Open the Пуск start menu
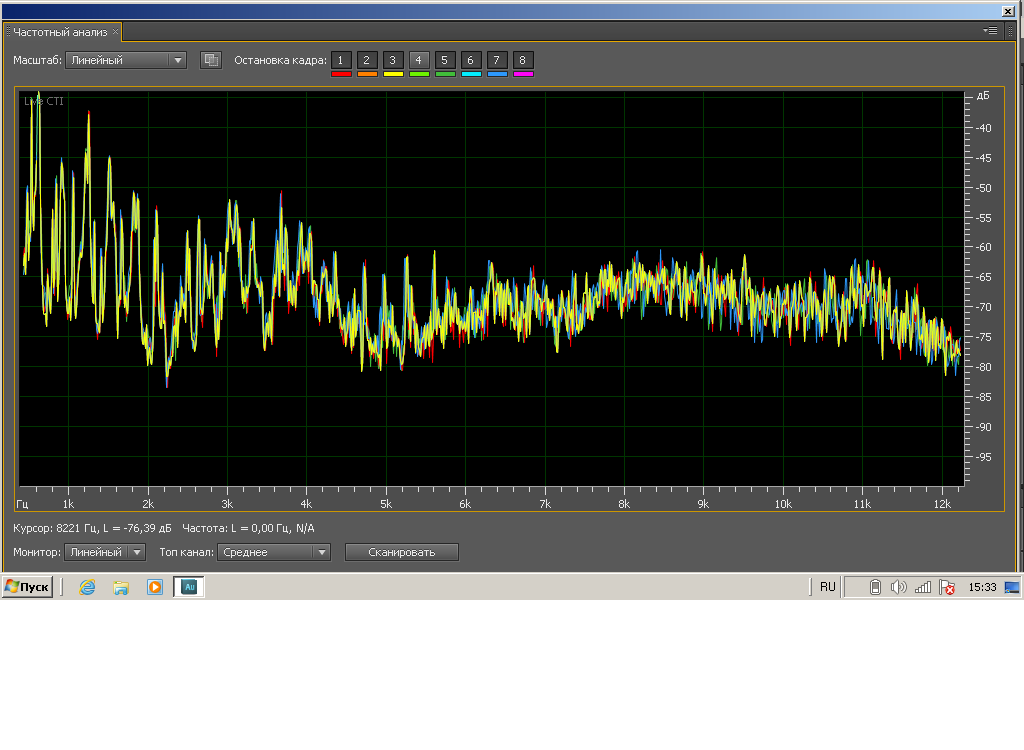1024x750 pixels. pos(27,587)
